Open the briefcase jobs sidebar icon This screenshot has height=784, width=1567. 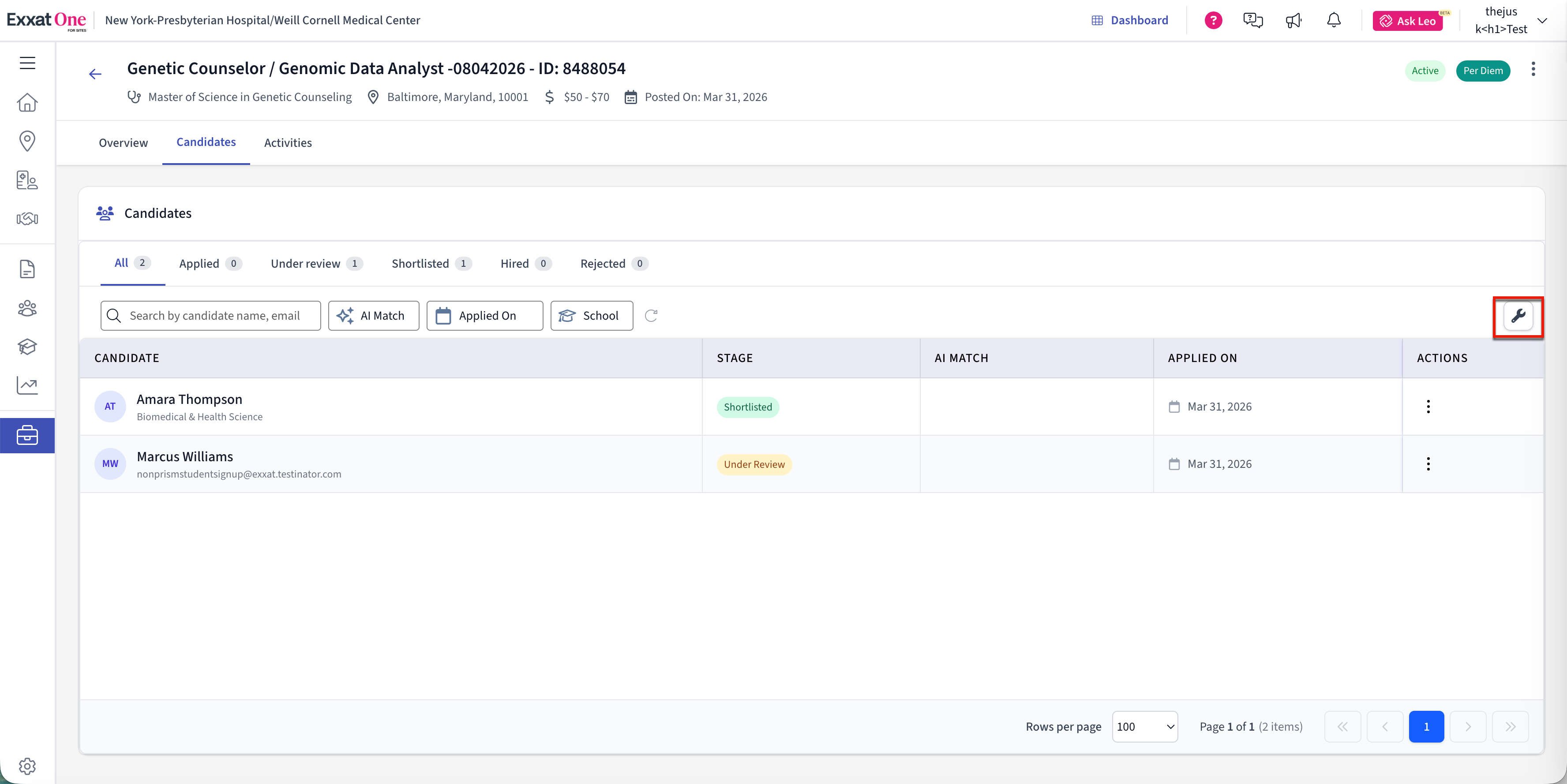click(x=27, y=436)
